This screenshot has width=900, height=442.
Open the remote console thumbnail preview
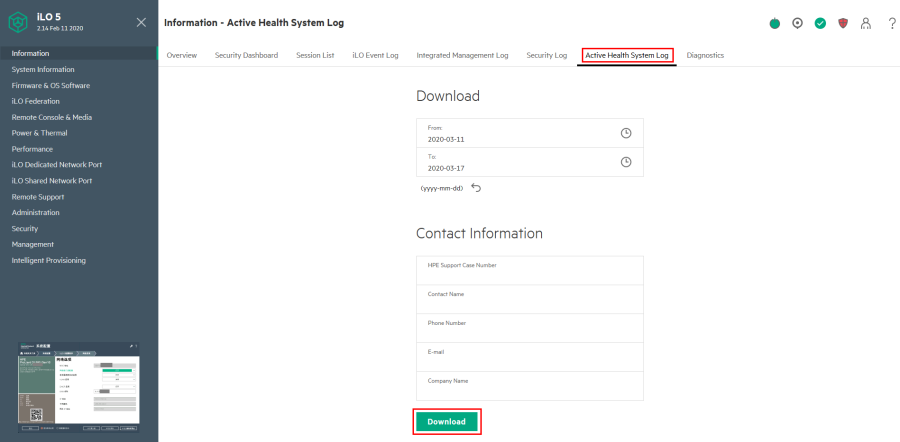79,387
